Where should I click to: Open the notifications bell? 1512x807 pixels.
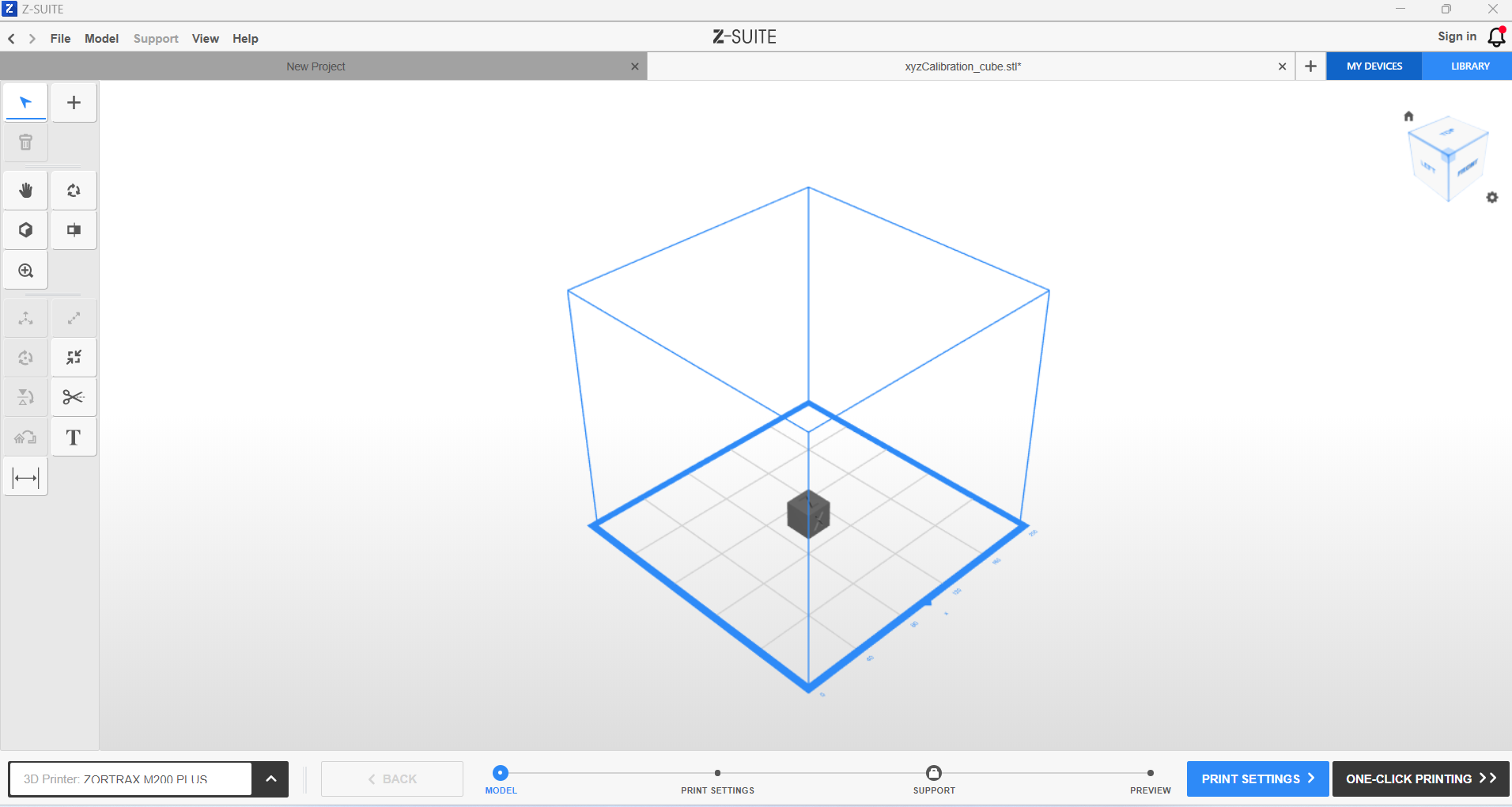(x=1497, y=37)
